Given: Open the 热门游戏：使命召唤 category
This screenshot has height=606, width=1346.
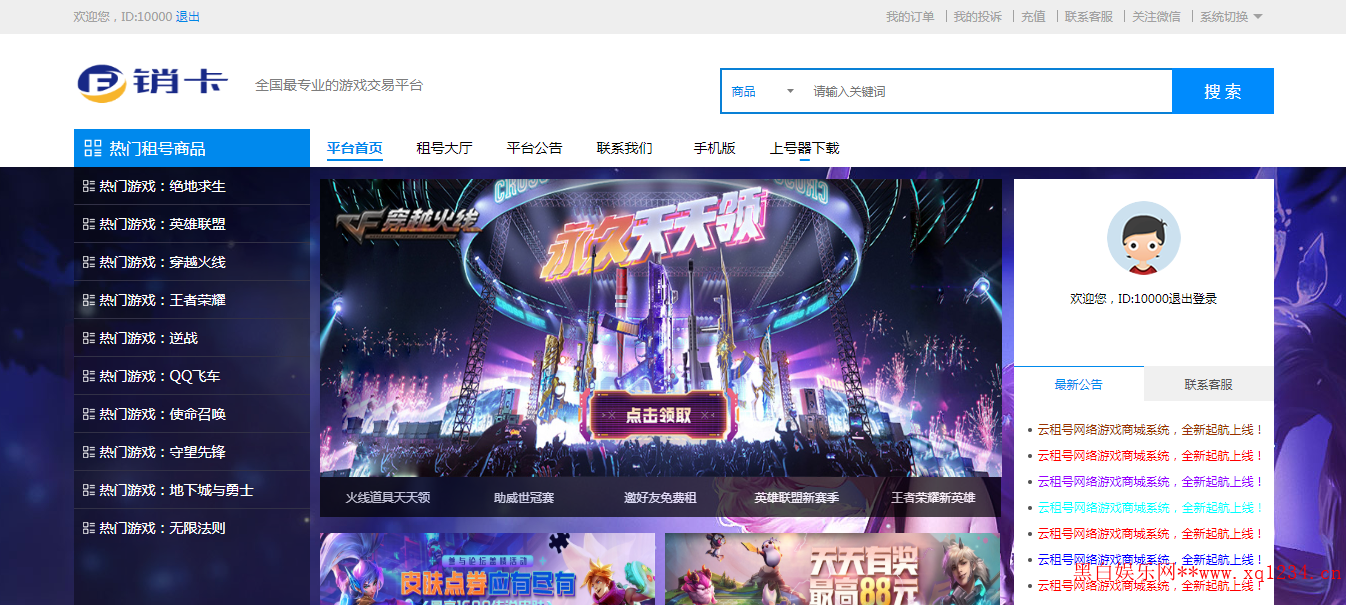Looking at the screenshot, I should pyautogui.click(x=192, y=414).
